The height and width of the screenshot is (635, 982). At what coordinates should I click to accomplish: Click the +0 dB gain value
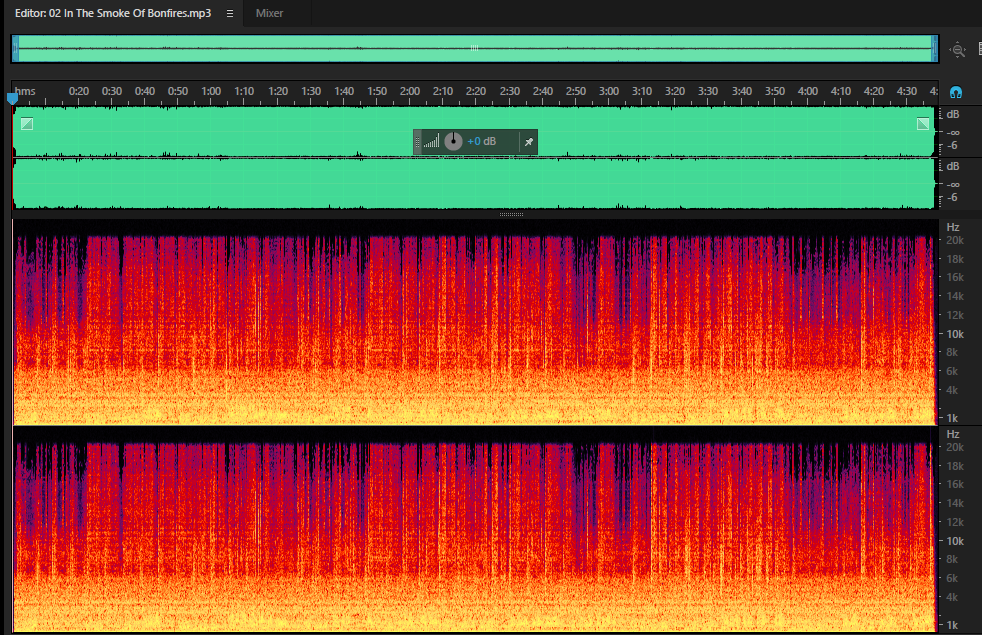click(482, 142)
